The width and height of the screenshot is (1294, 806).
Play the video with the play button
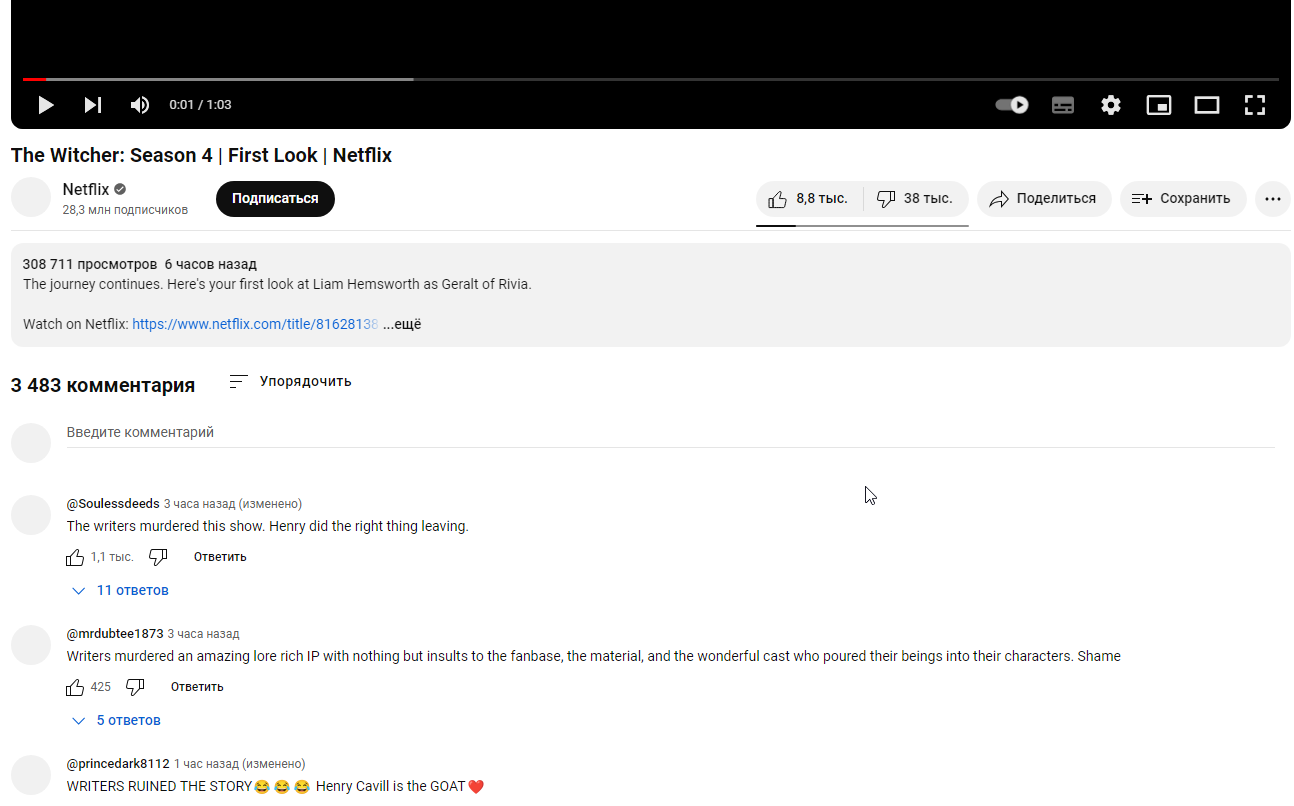(x=46, y=105)
